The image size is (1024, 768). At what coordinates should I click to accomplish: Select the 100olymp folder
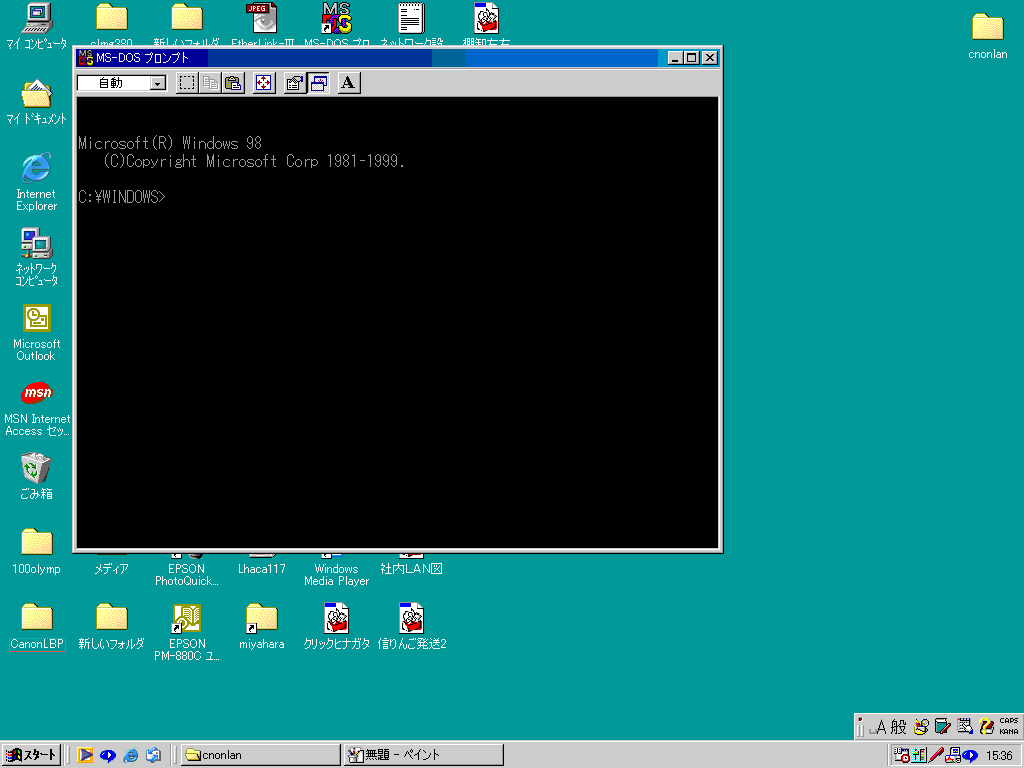tap(37, 551)
